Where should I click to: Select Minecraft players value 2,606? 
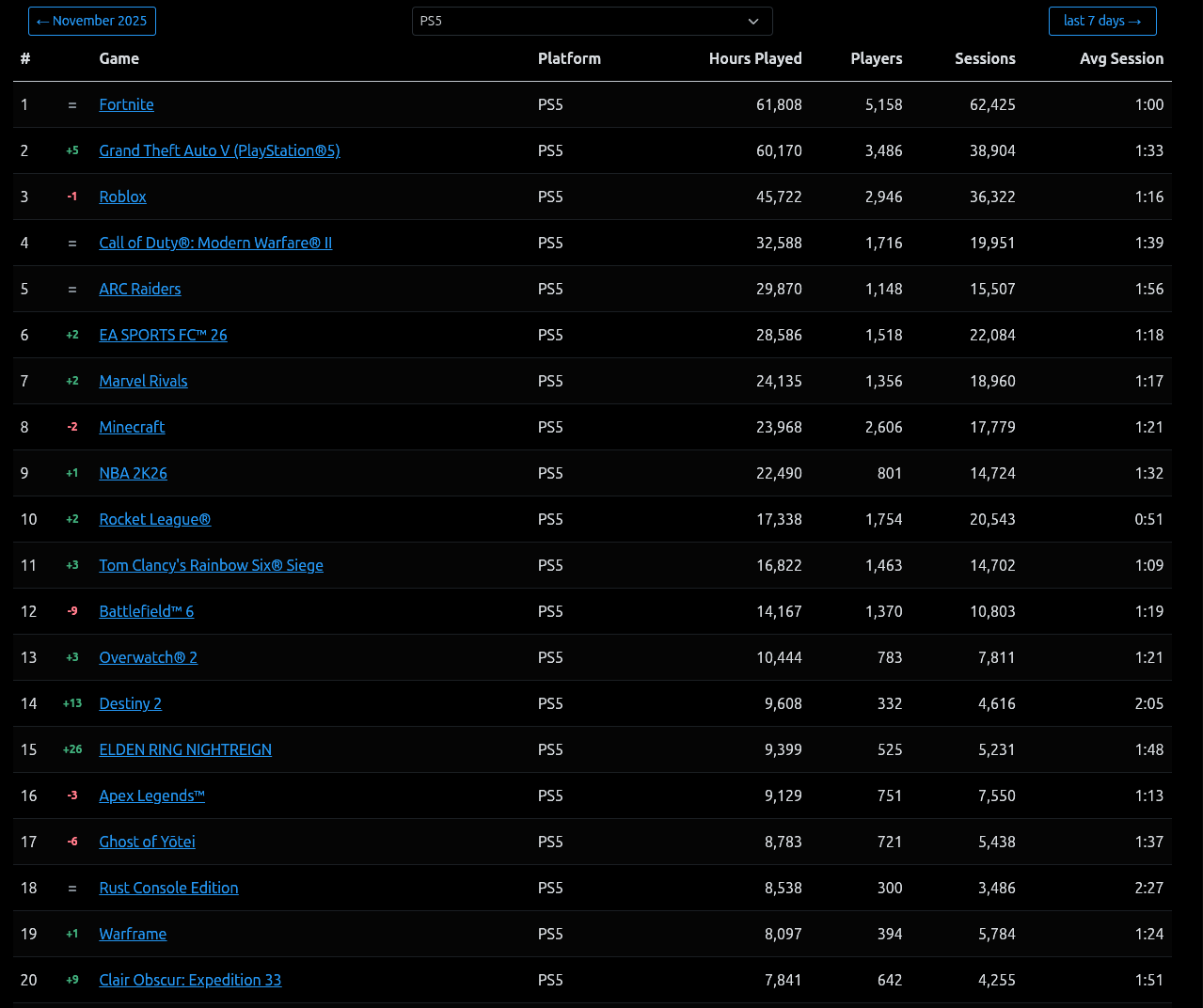pos(883,427)
